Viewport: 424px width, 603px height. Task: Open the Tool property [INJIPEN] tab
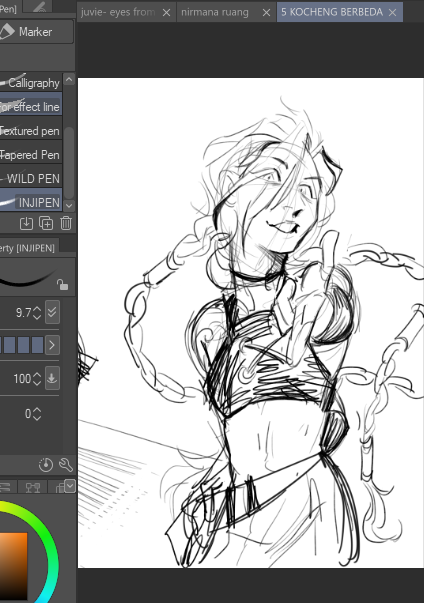tap(29, 248)
